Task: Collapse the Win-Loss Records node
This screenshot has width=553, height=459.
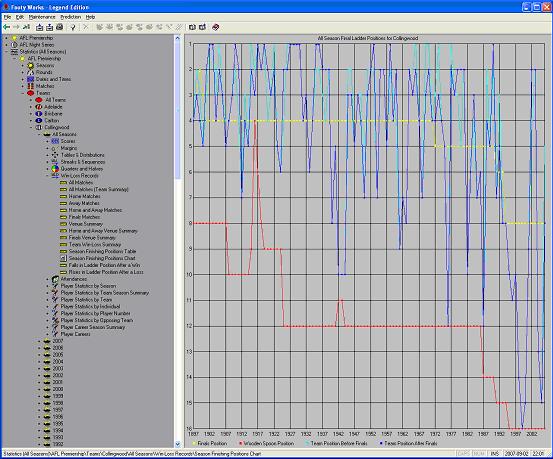Action: click(47, 176)
